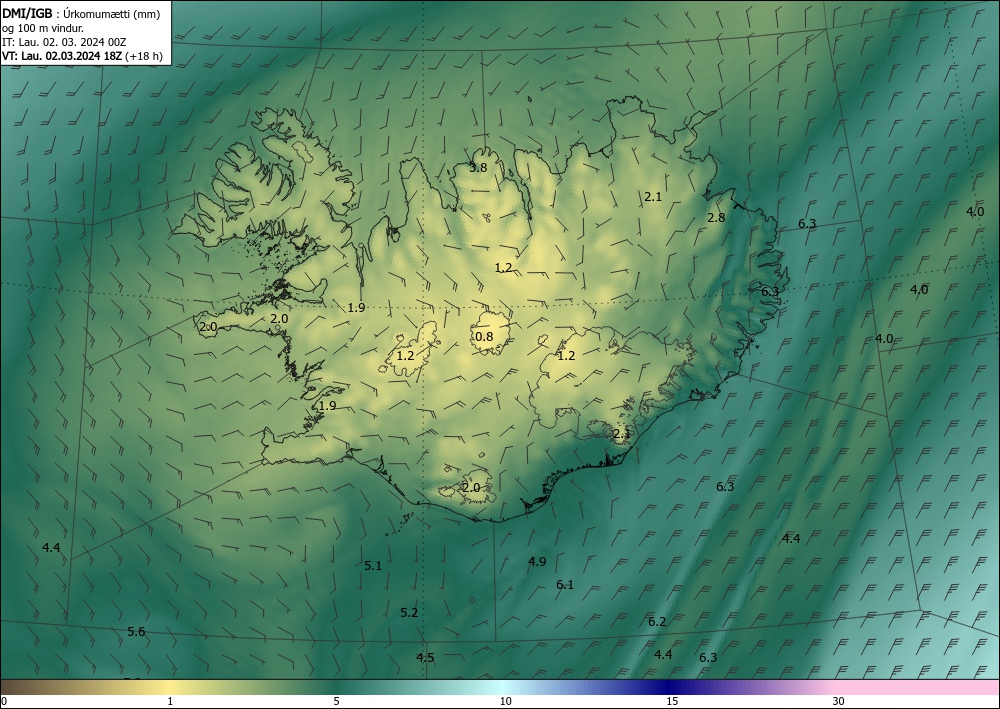This screenshot has width=1000, height=709.
Task: Click the 2.8 value in east Iceland
Action: point(716,217)
